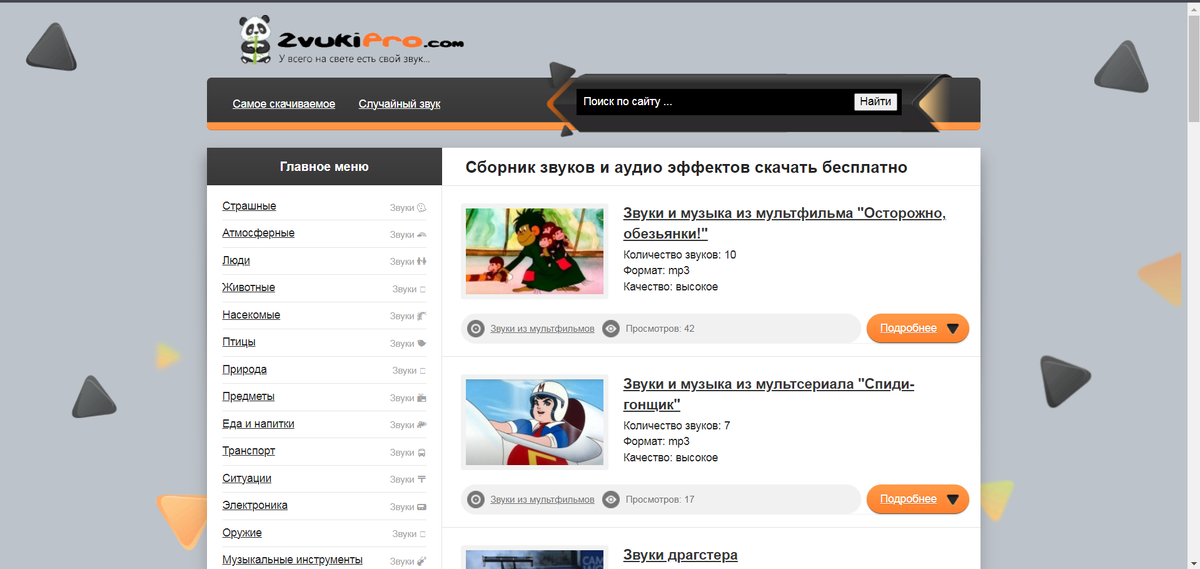This screenshot has height=569, width=1200.
Task: Click the category disc icon under the Спиди-гонщик card
Action: pos(476,499)
